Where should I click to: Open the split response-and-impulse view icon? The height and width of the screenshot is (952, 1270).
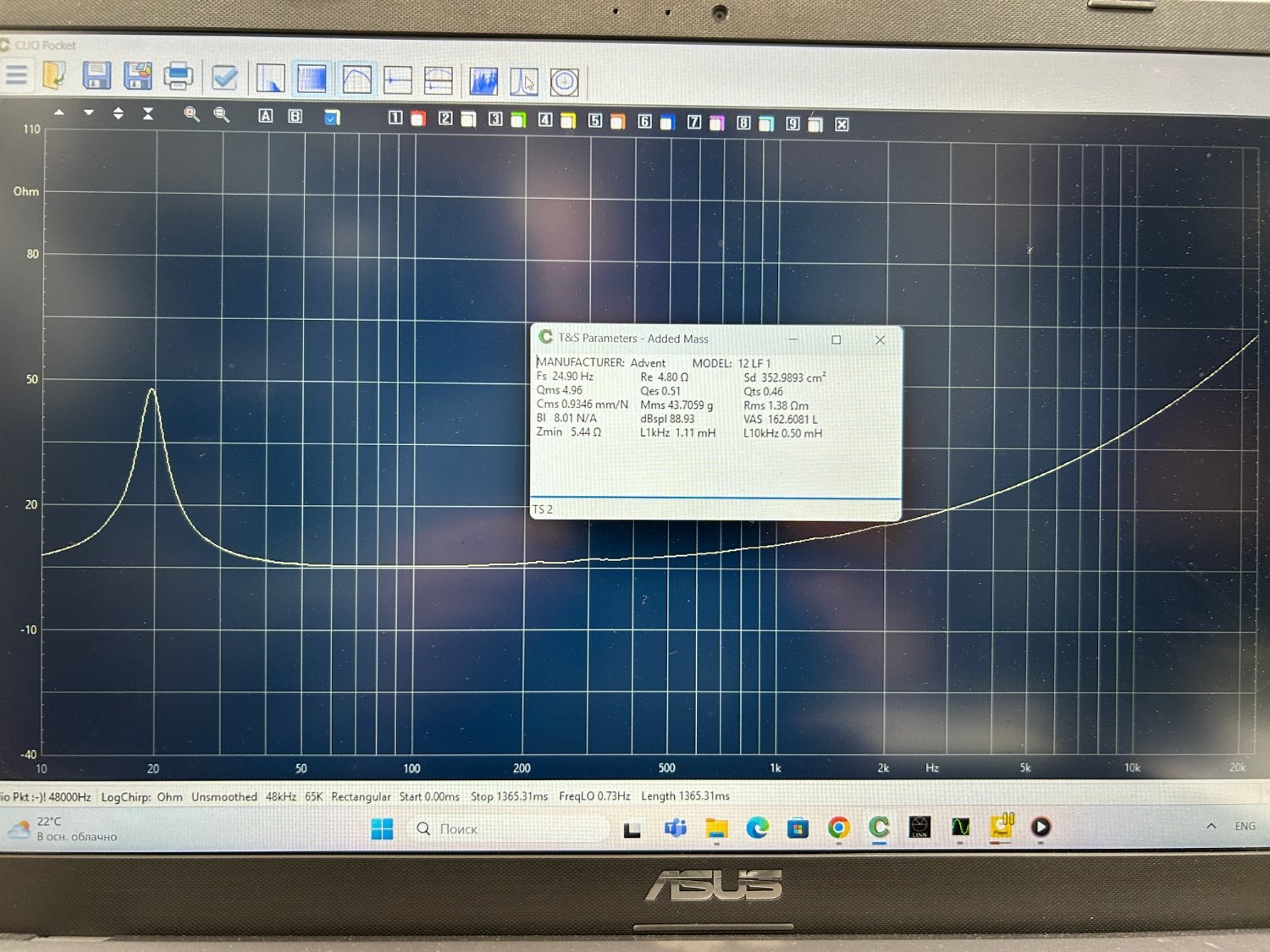pyautogui.click(x=438, y=81)
